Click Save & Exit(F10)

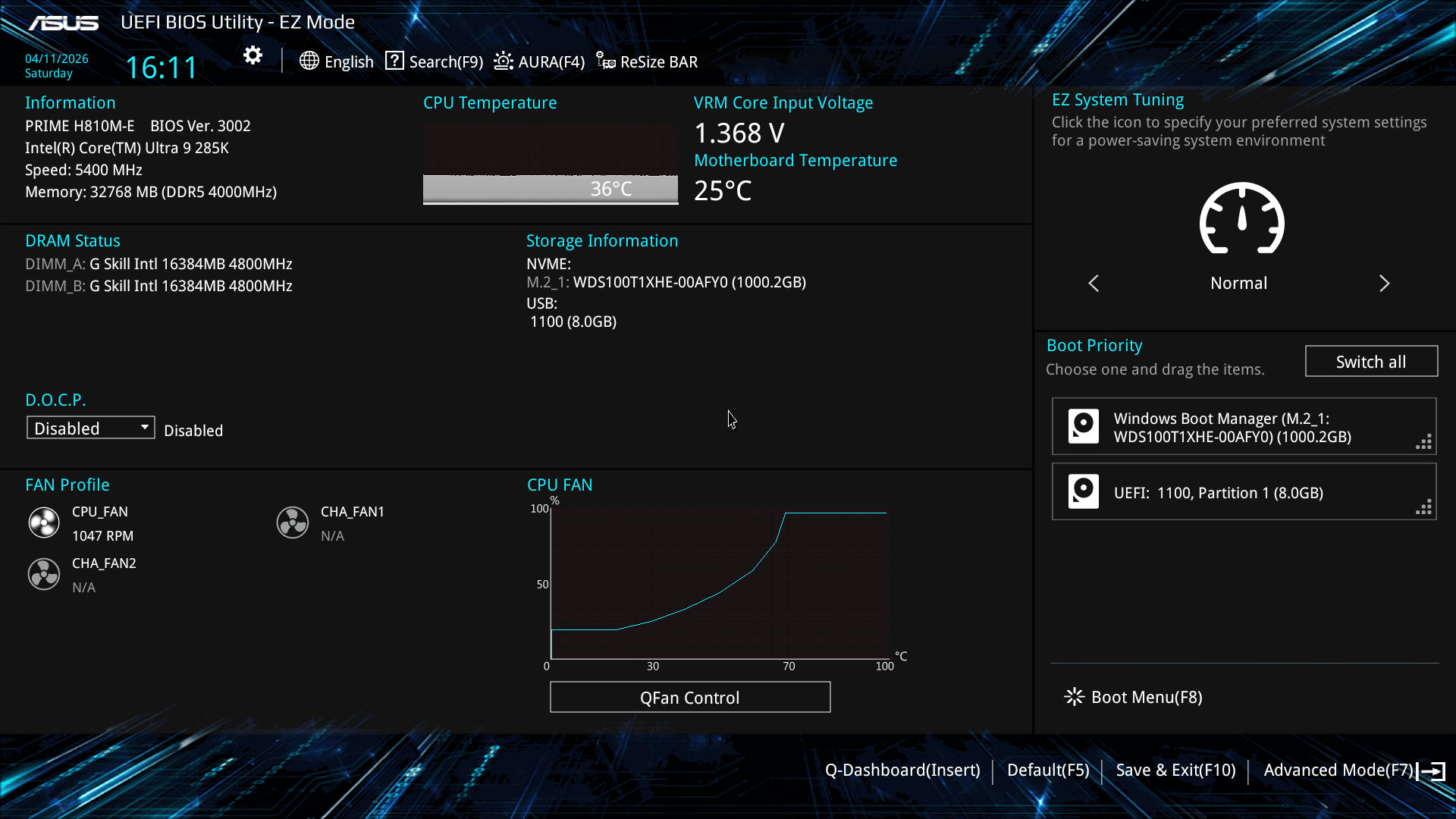1176,770
